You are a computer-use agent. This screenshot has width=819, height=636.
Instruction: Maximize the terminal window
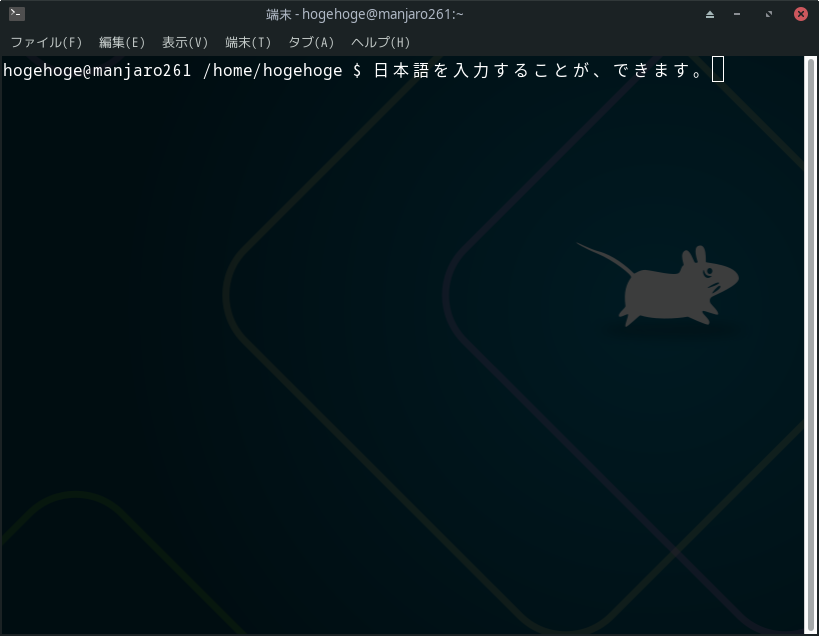pos(768,14)
